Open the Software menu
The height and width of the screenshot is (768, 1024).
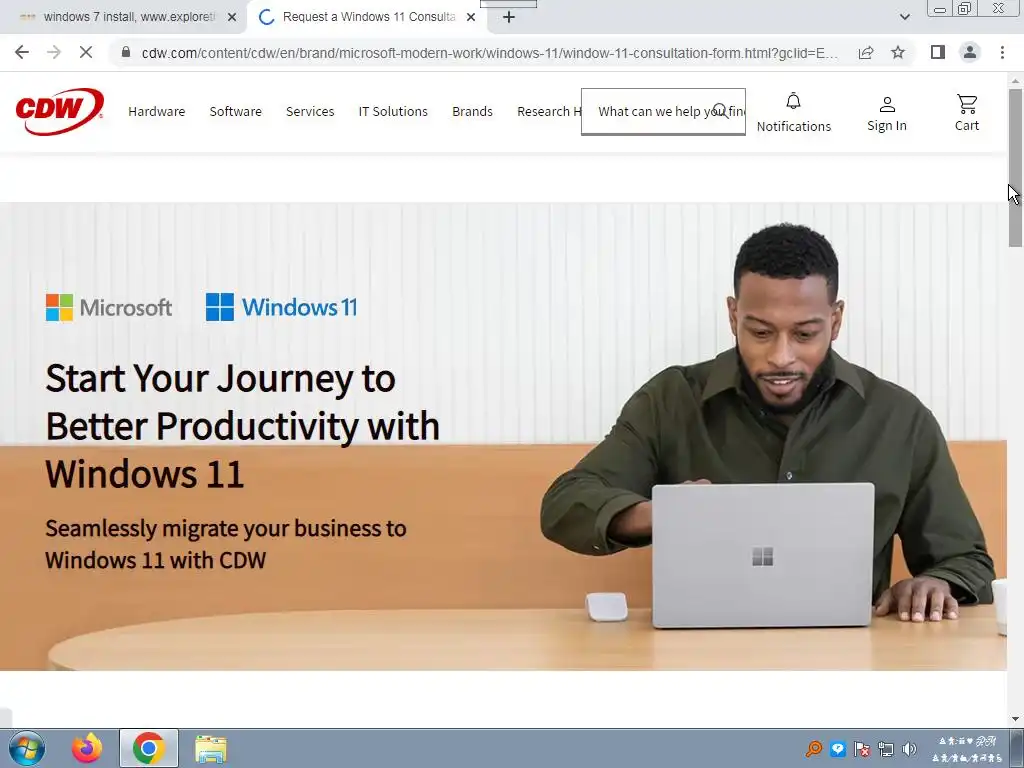pos(236,112)
